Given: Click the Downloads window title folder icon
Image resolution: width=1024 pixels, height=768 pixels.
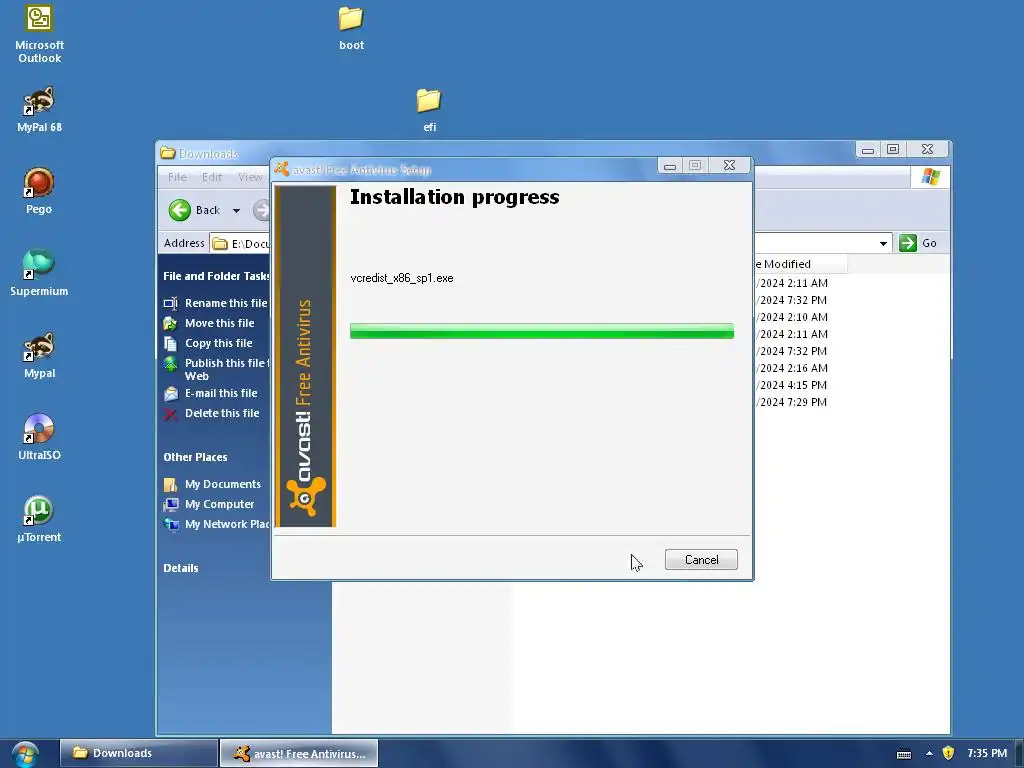Looking at the screenshot, I should [168, 153].
